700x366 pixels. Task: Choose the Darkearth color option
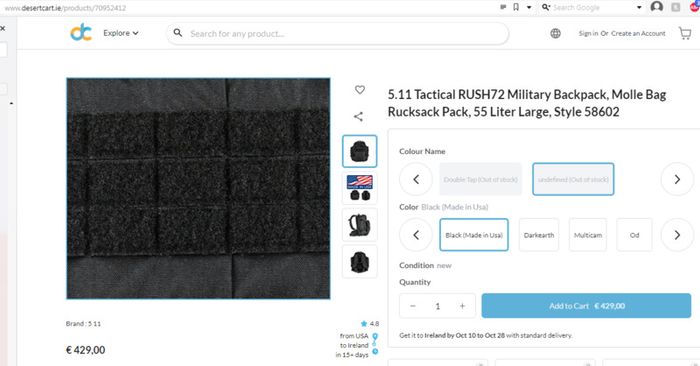click(539, 235)
